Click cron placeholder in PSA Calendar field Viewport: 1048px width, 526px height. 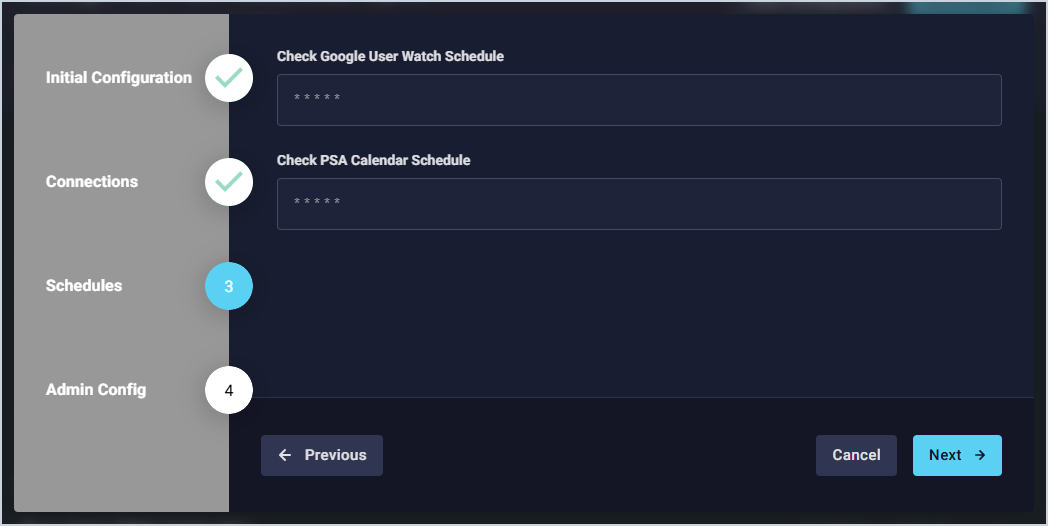point(318,204)
